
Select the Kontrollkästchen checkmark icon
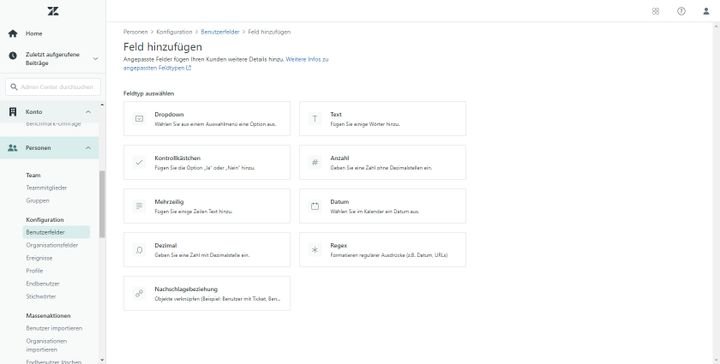point(139,162)
